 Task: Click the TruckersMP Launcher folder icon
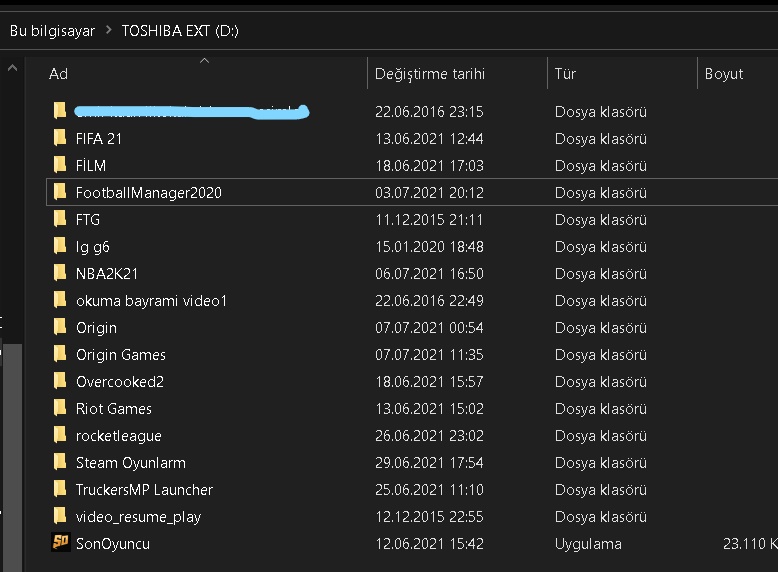60,488
